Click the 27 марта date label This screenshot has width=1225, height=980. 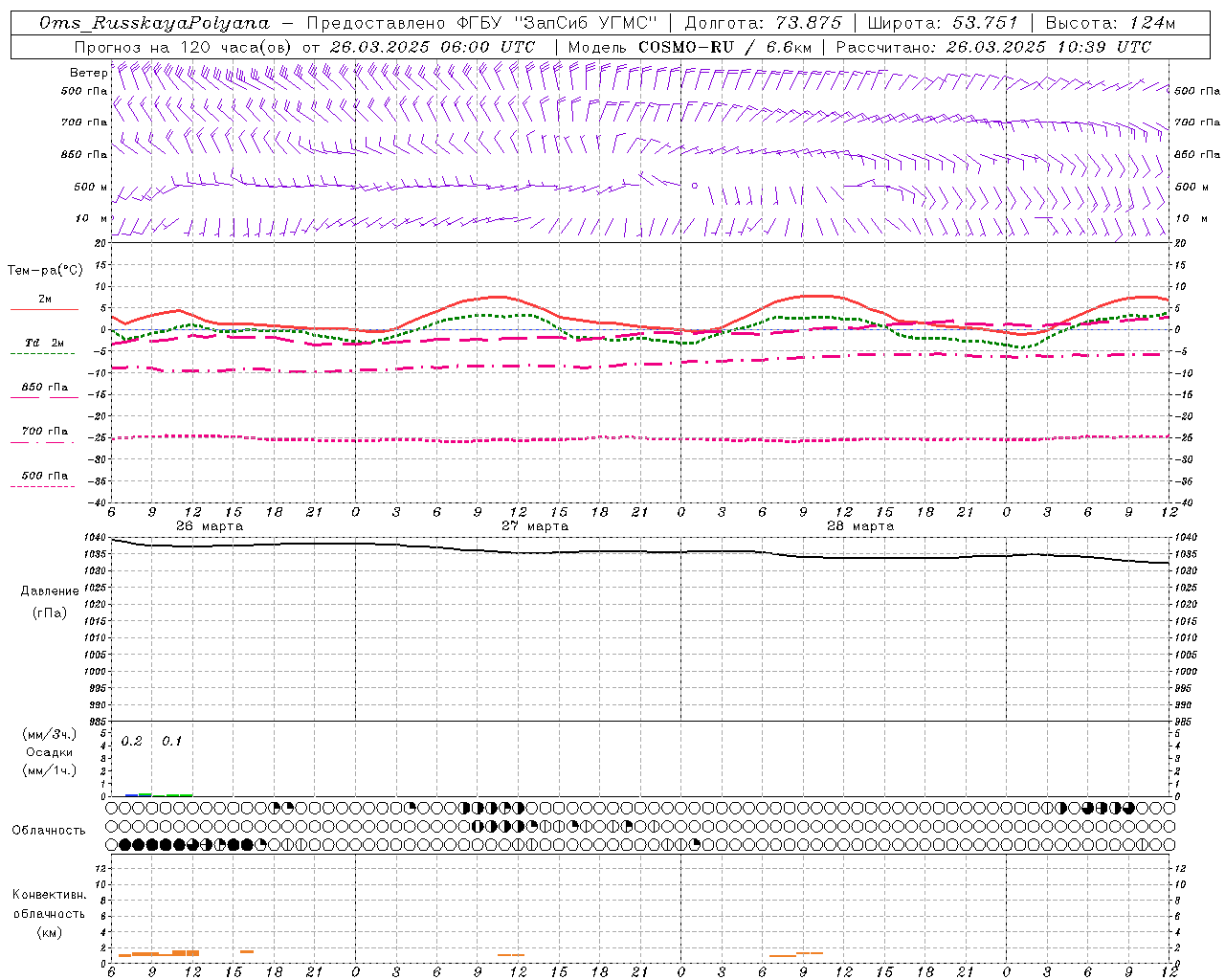click(x=535, y=525)
